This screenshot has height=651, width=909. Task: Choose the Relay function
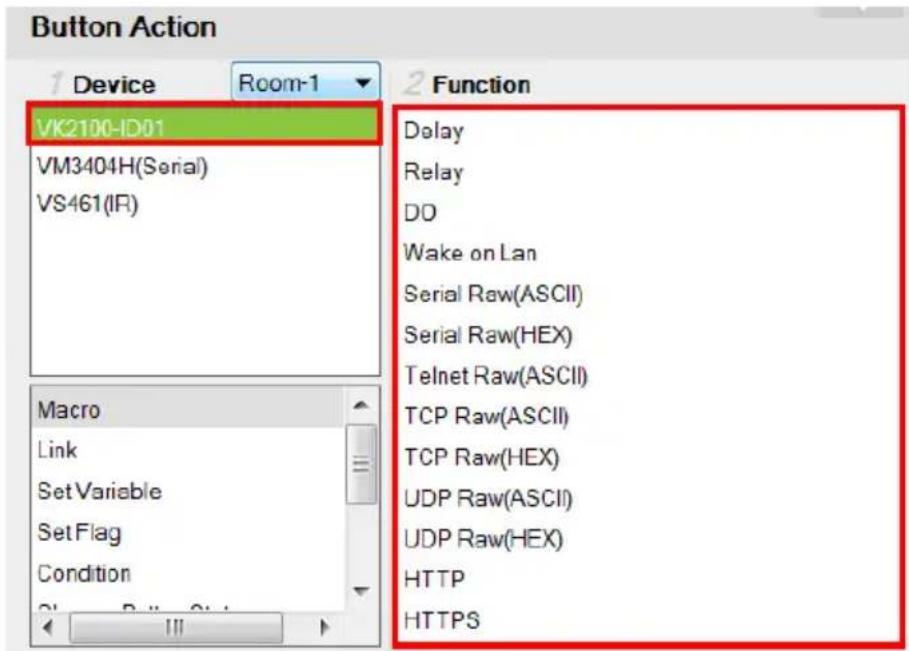click(x=434, y=172)
